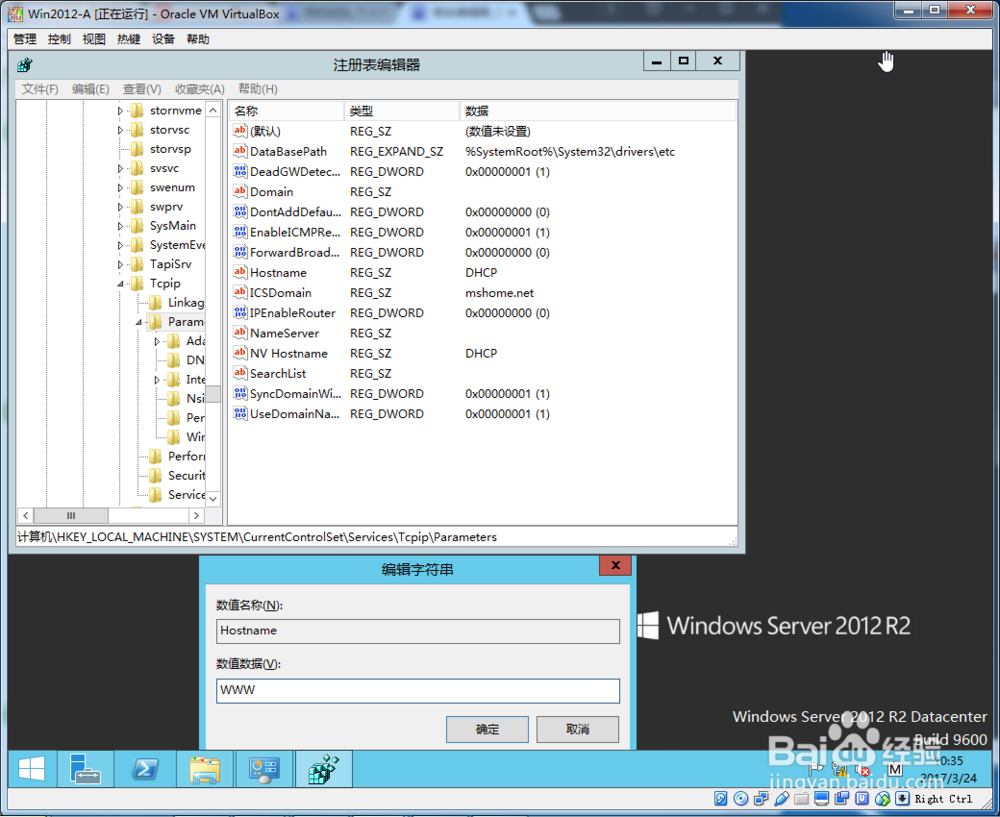
Task: Open the 文件(F) menu in Registry Editor
Action: (40, 89)
